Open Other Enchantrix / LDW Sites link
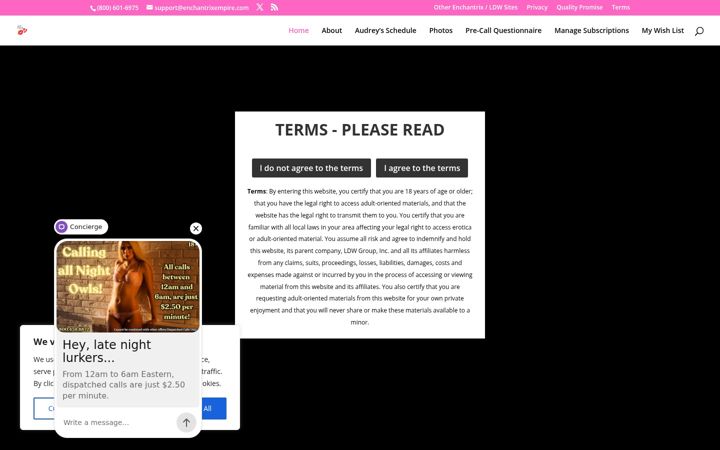This screenshot has width=720, height=450. click(x=475, y=7)
